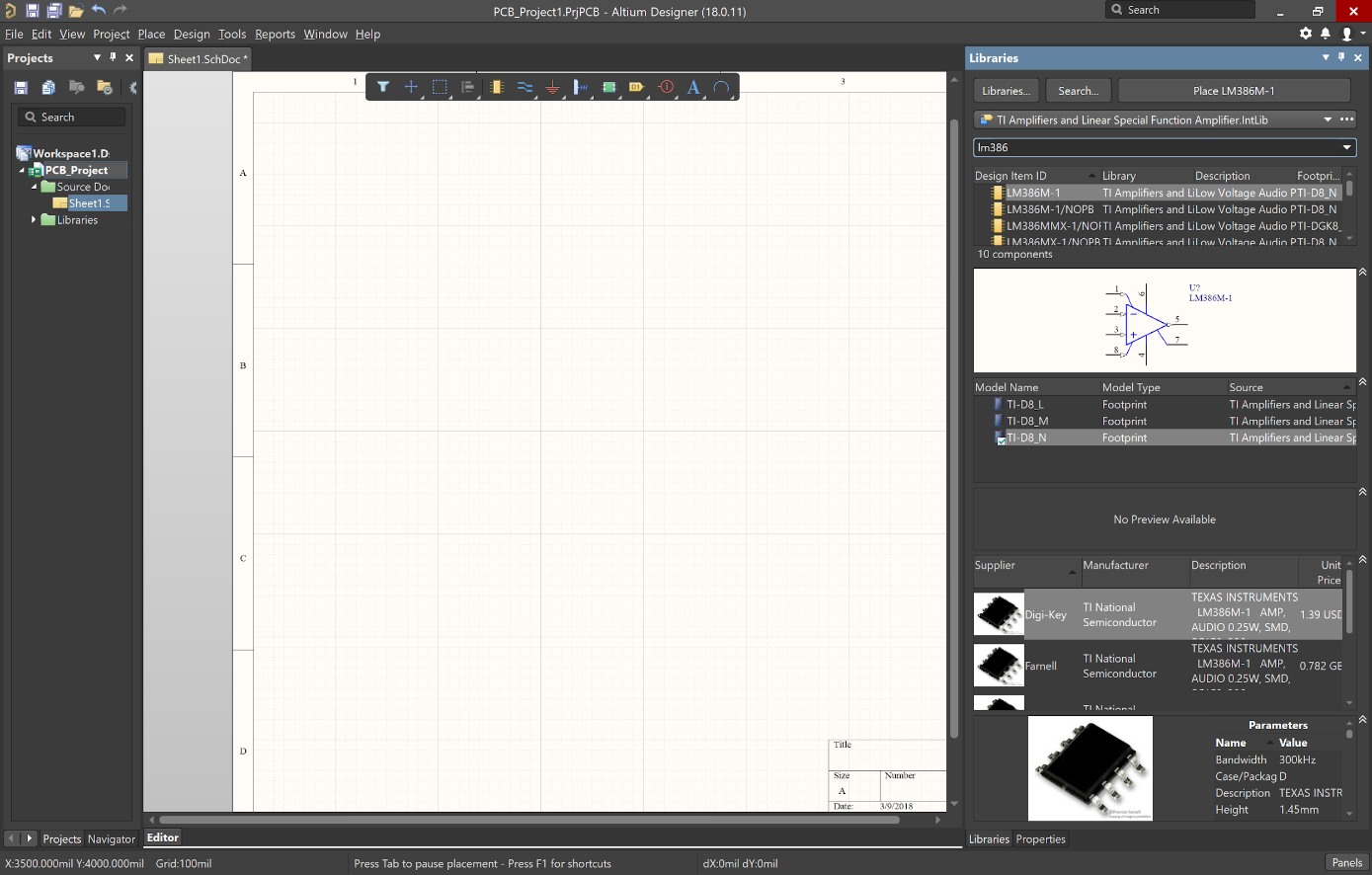This screenshot has height=875, width=1372.
Task: Click the selection filter funnel icon
Action: [383, 87]
